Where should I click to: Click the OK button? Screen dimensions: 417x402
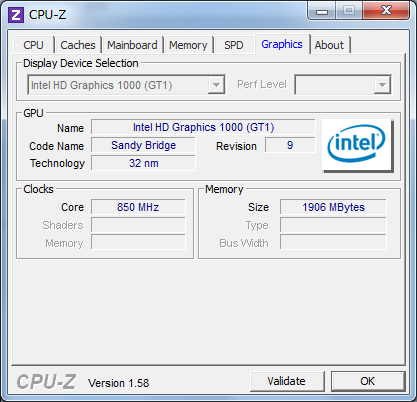click(368, 381)
